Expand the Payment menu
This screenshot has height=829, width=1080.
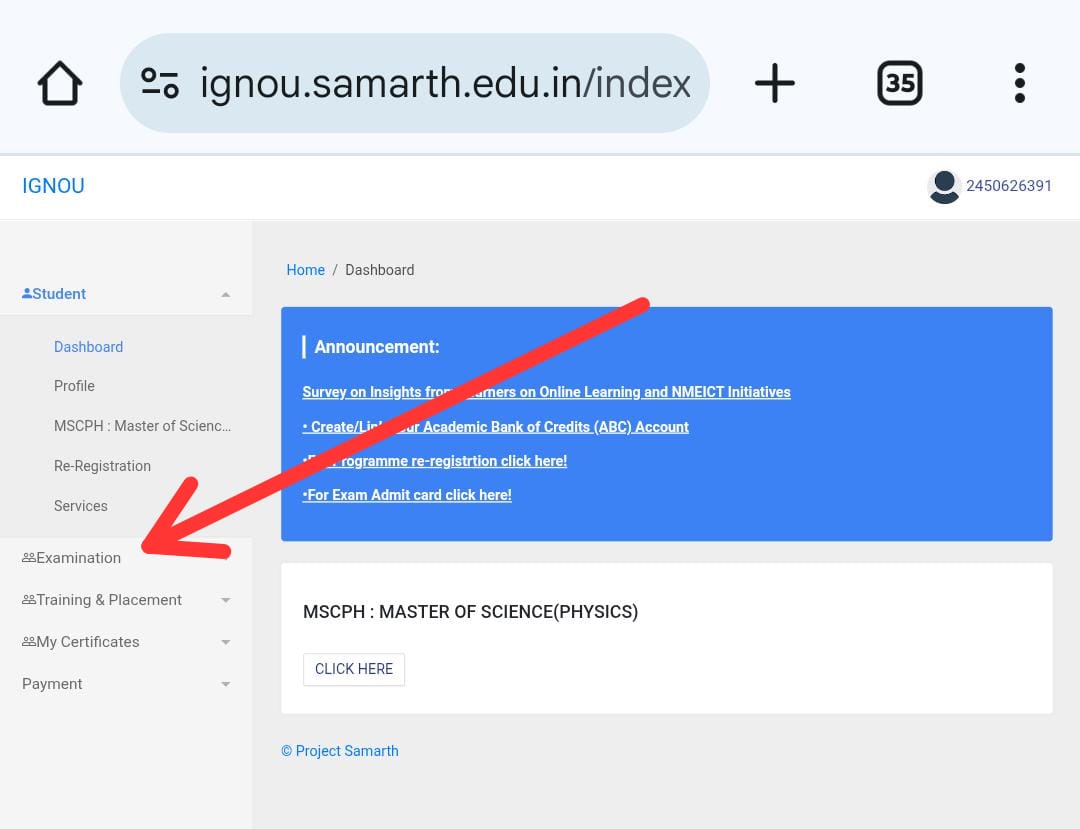pos(126,684)
